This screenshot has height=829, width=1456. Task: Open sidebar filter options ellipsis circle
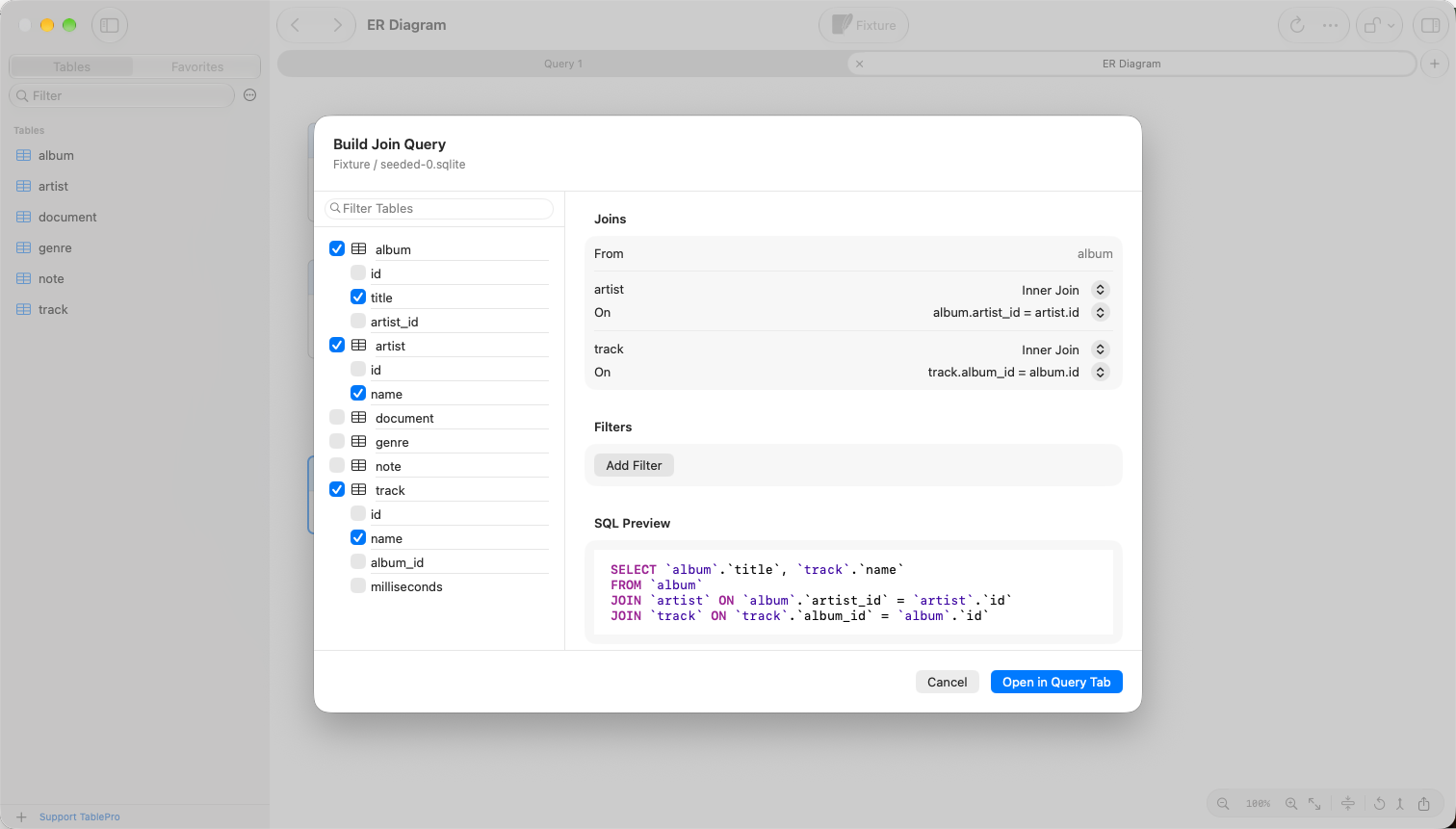tap(250, 95)
